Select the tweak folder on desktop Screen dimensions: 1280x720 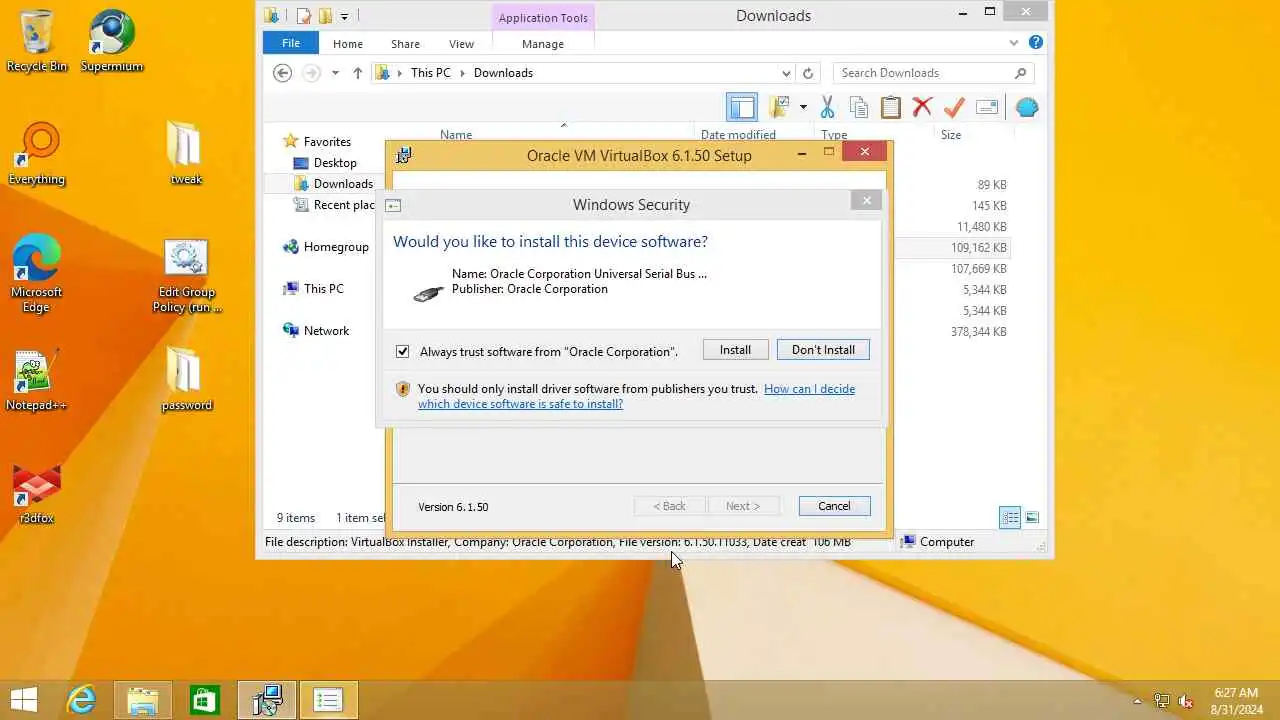[186, 154]
